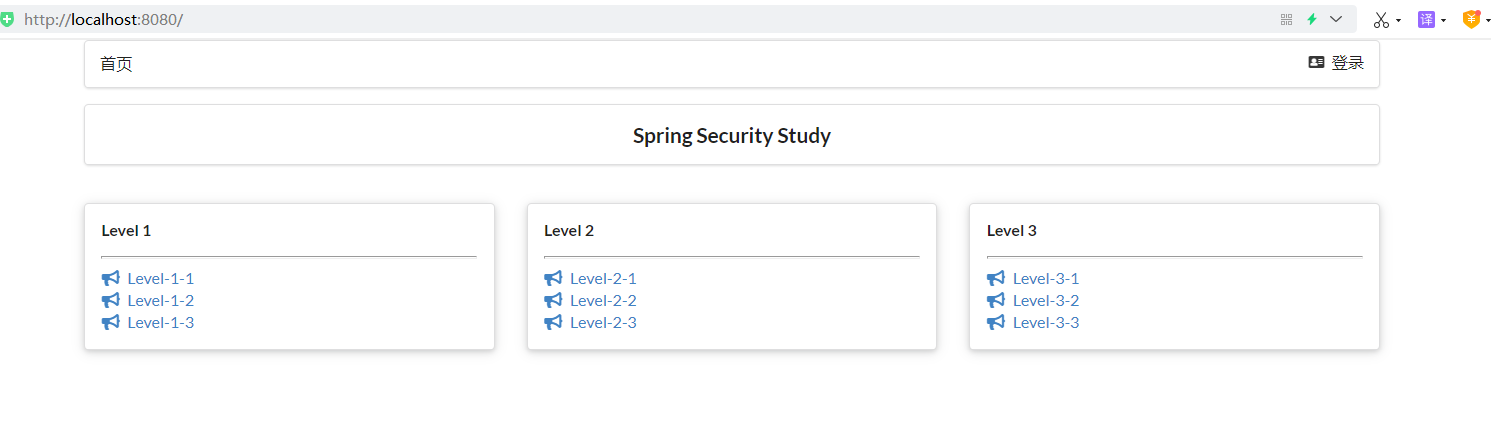This screenshot has height=429, width=1491.
Task: Click the green lightning speed-mode icon
Action: [x=1312, y=19]
